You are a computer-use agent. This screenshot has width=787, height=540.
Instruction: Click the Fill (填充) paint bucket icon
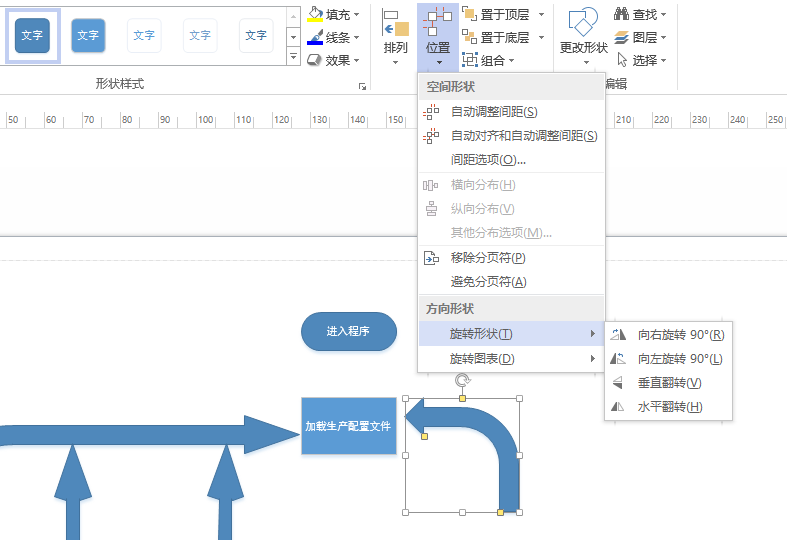click(315, 14)
